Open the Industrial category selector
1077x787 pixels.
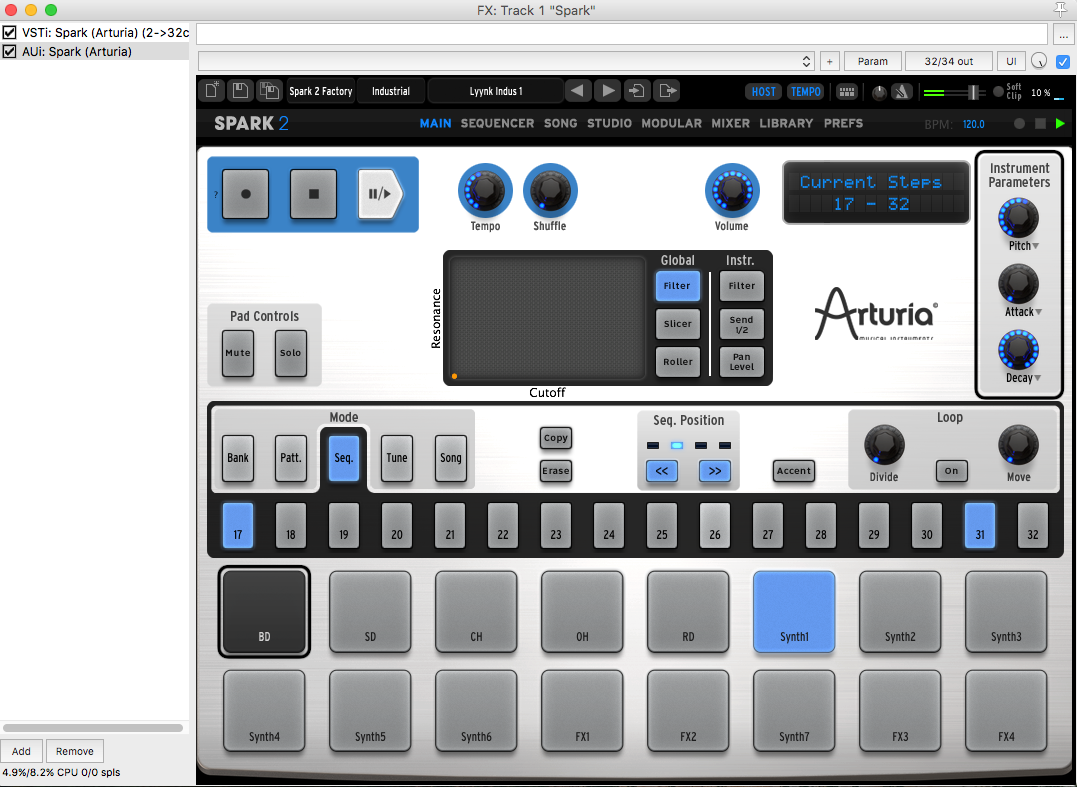391,91
